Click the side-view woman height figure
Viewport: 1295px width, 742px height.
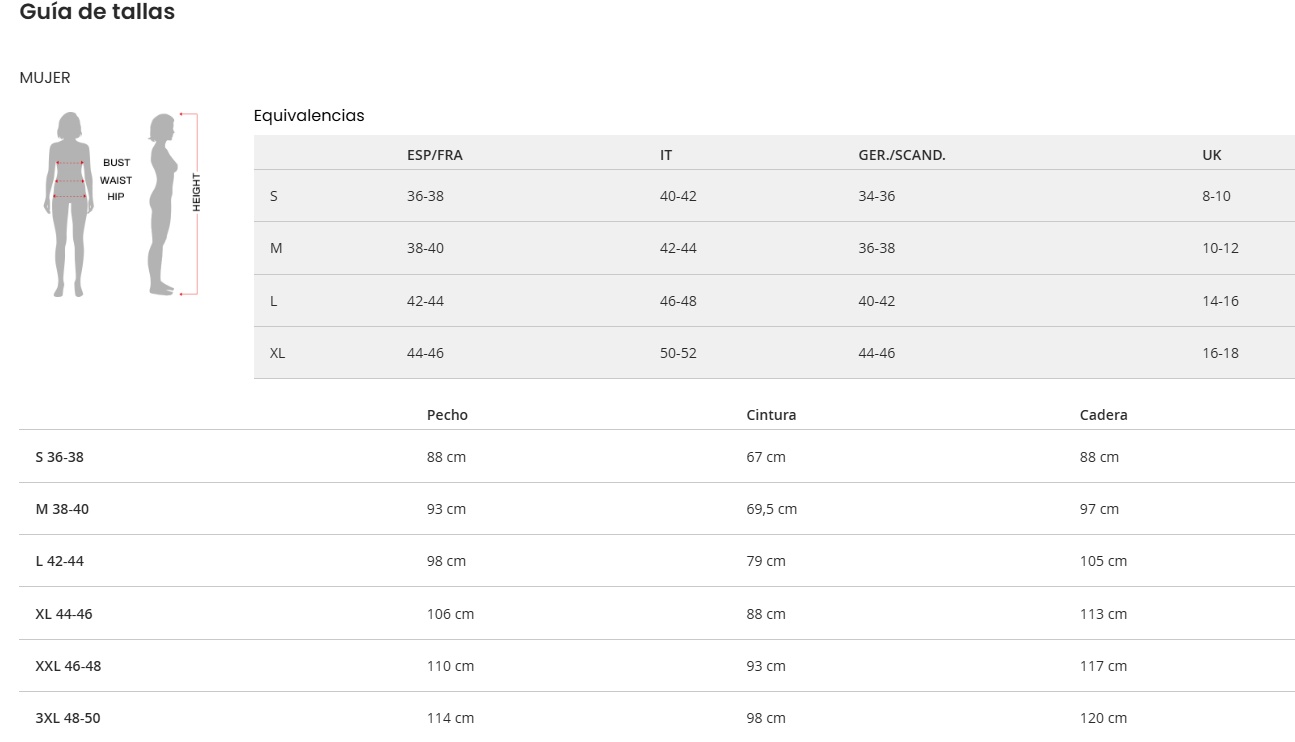[162, 205]
